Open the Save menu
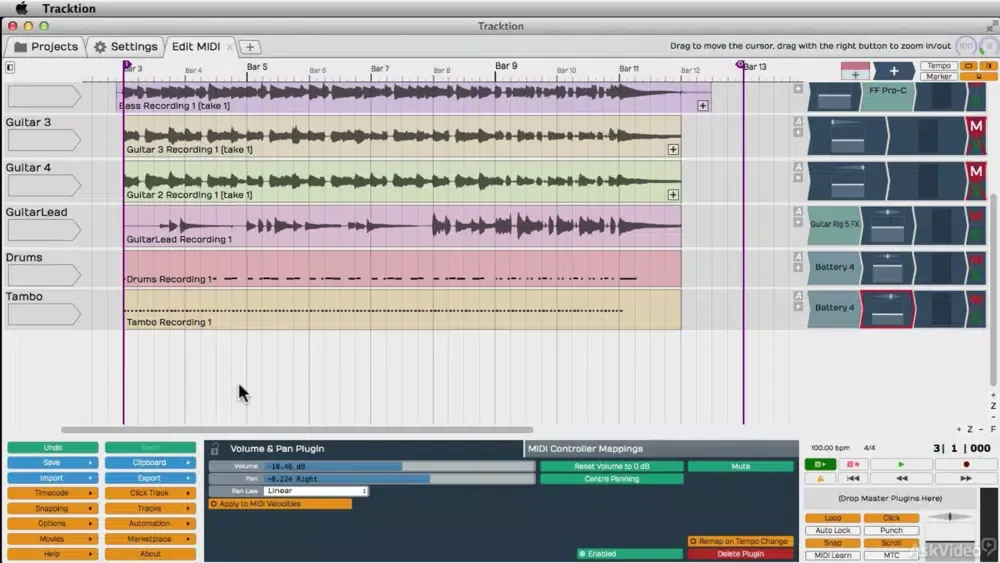This screenshot has width=1000, height=563. pyautogui.click(x=52, y=463)
